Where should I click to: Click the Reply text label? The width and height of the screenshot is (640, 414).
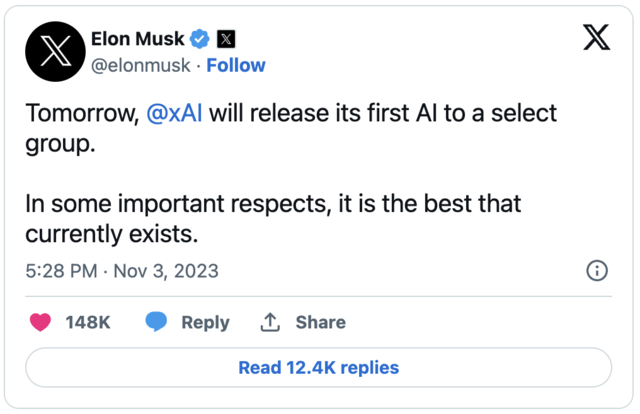tap(205, 322)
